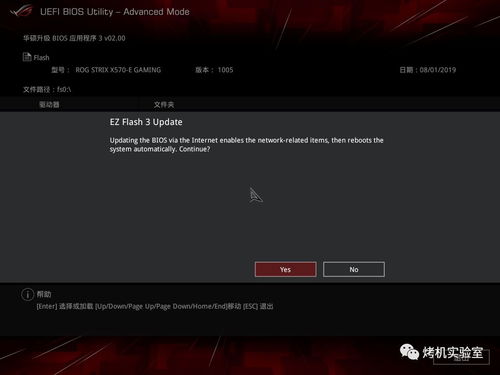This screenshot has height=375, width=500.
Task: Click the BIOS 应用程序 3 v02.00 heading
Action: (x=74, y=38)
